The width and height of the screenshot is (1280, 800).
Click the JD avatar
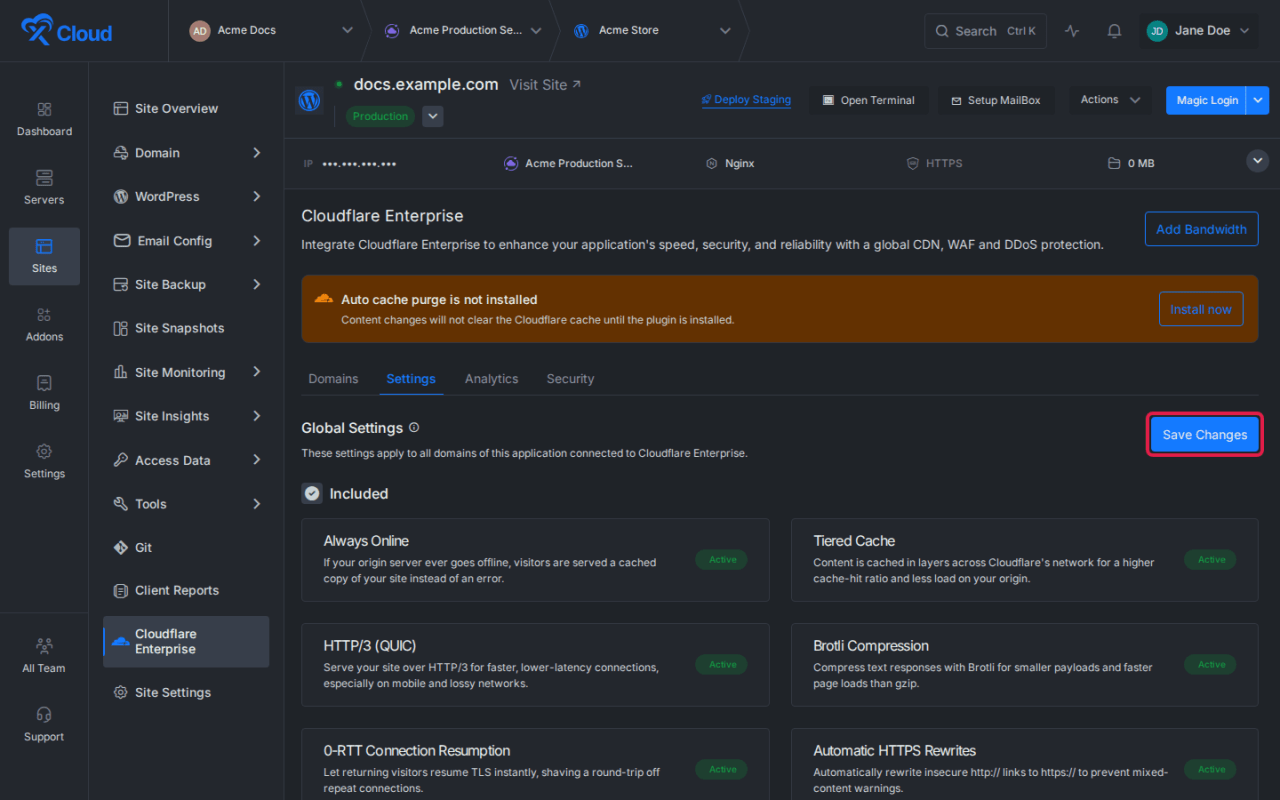pos(1157,31)
